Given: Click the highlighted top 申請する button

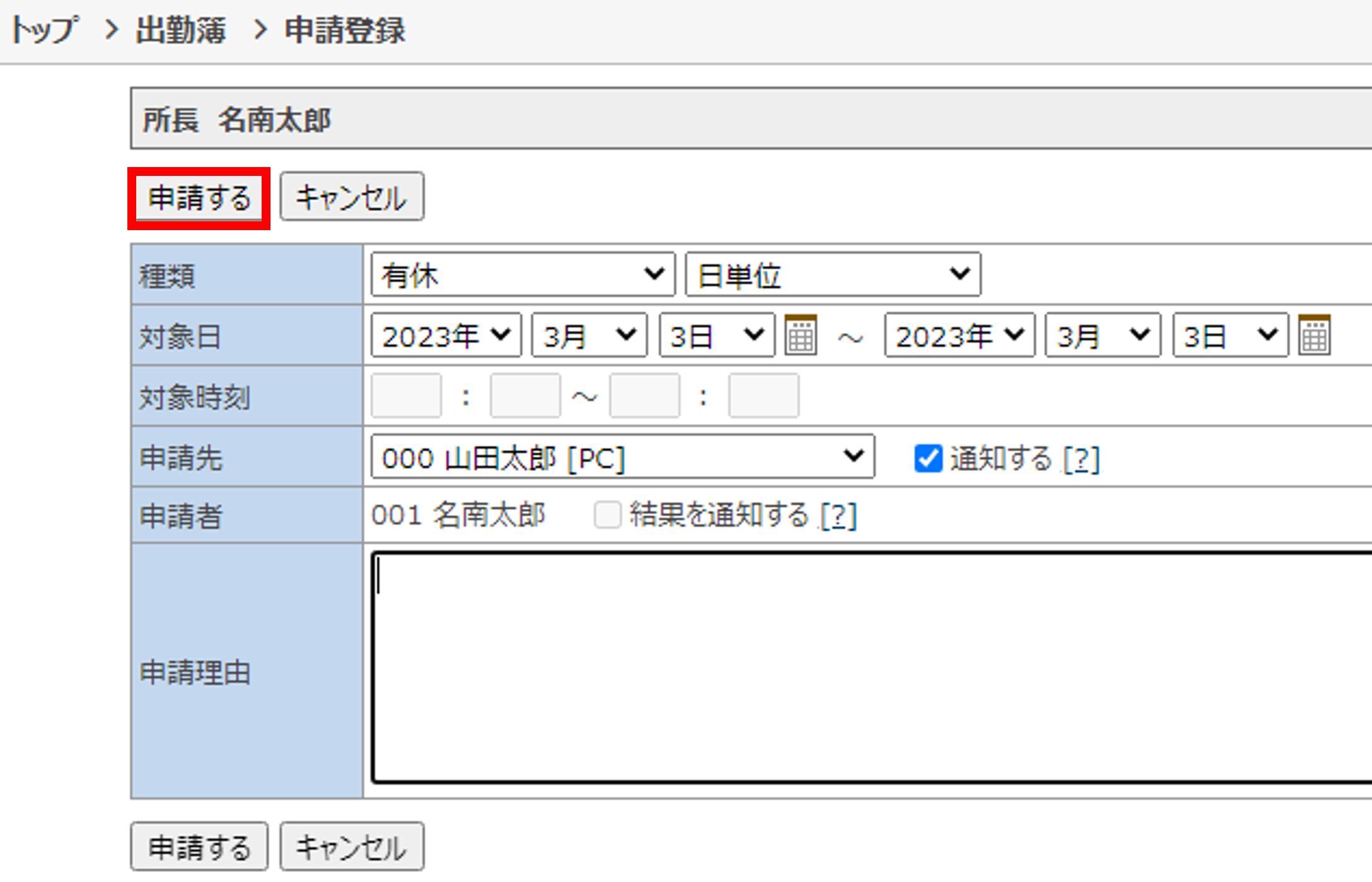Looking at the screenshot, I should (x=199, y=198).
